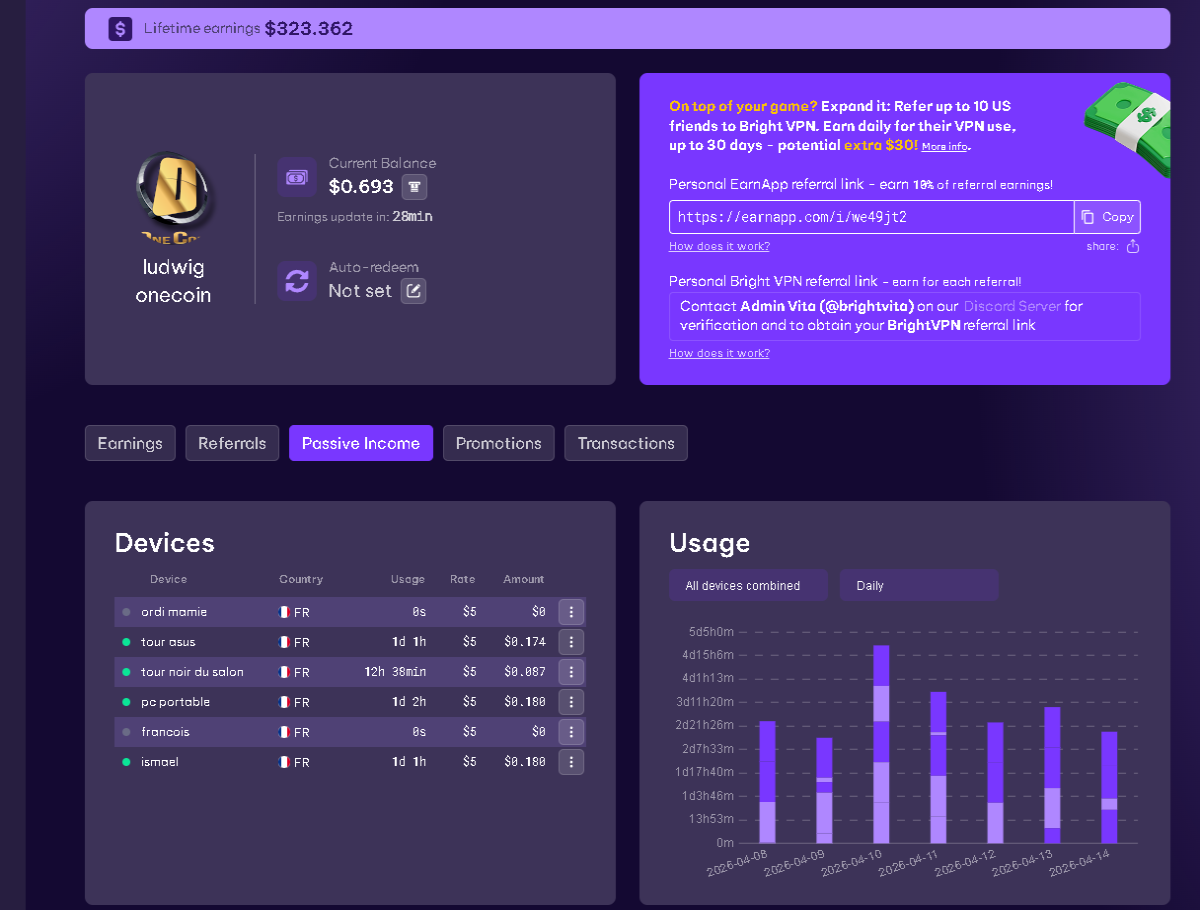Copy the EarnApp referral link
Image resolution: width=1200 pixels, height=910 pixels.
(x=1107, y=217)
